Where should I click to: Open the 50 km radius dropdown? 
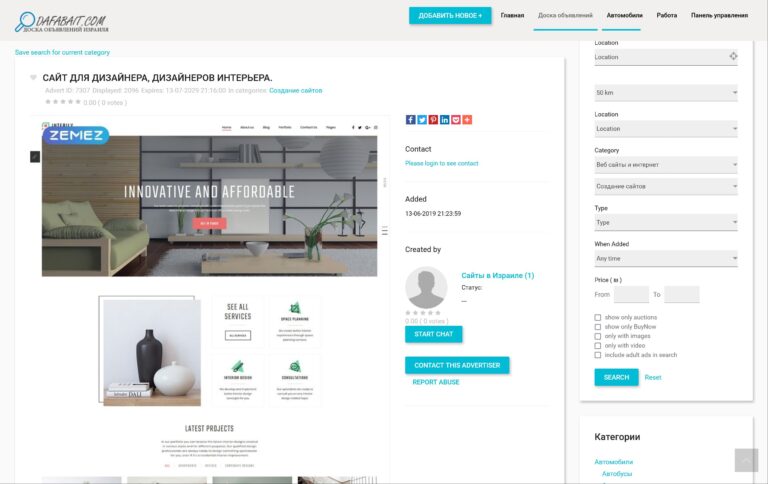pyautogui.click(x=666, y=93)
